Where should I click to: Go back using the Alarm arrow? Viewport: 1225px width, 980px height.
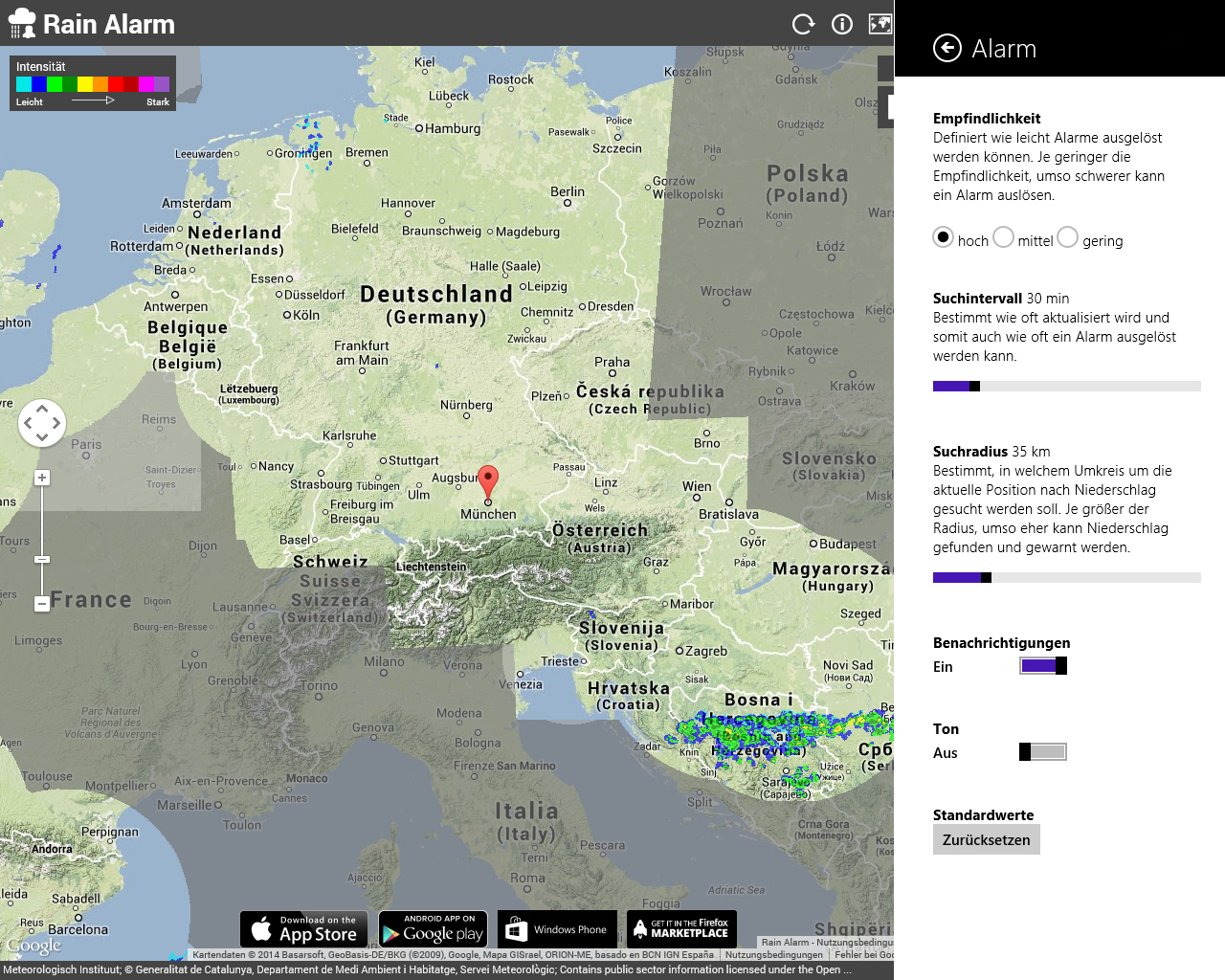(x=947, y=48)
